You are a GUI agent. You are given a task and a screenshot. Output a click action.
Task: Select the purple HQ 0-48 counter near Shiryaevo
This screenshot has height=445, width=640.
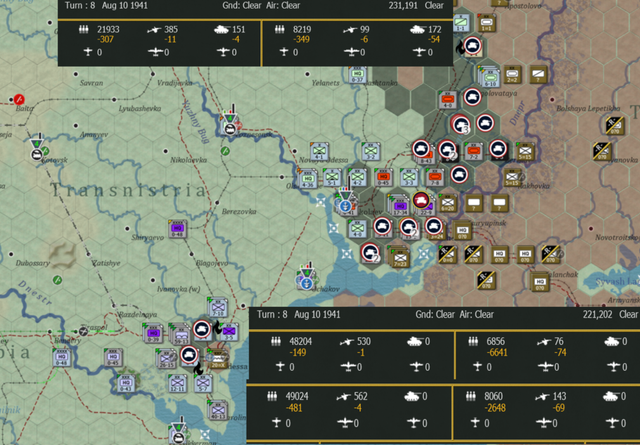178,229
